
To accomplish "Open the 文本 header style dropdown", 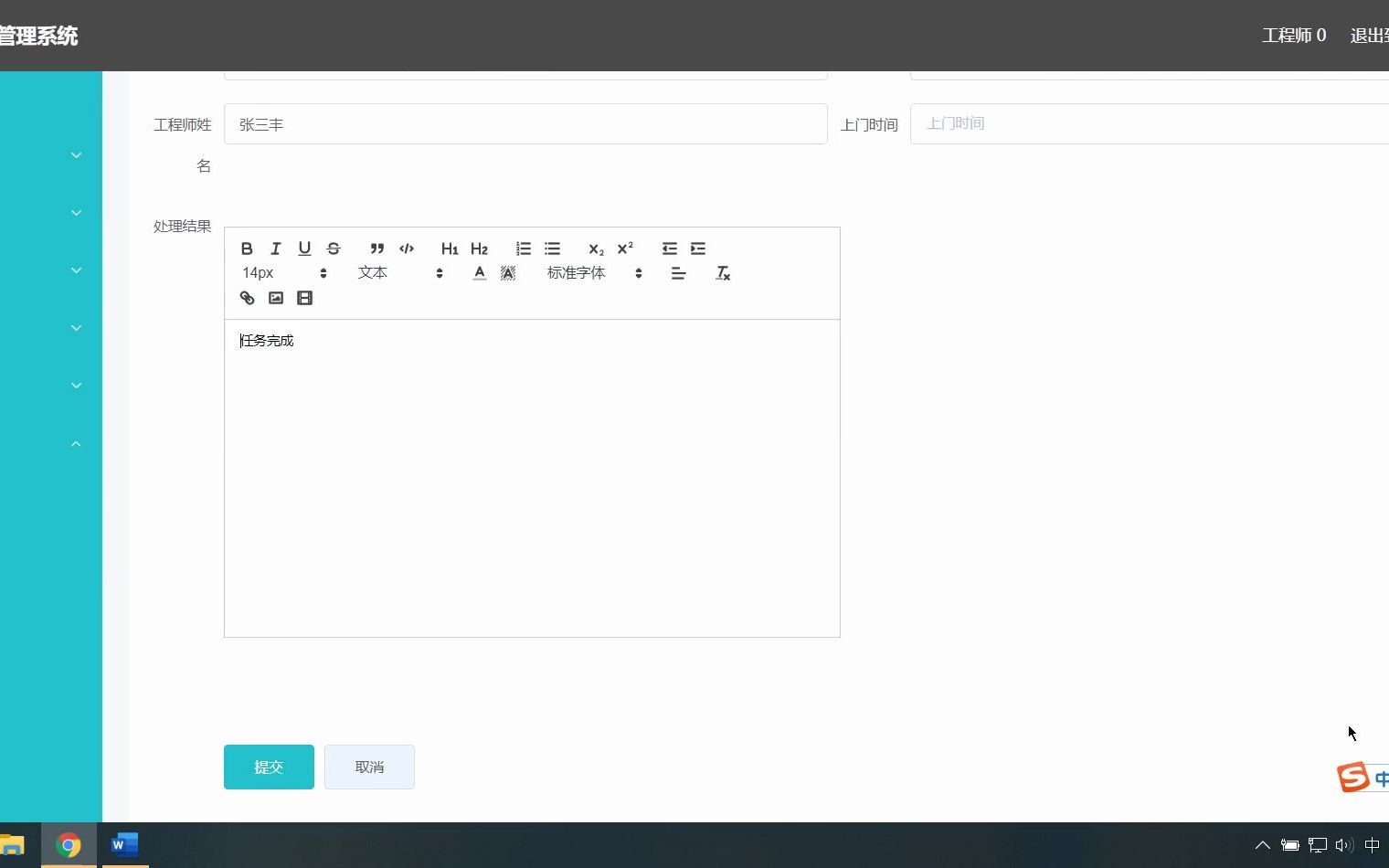I will point(400,273).
